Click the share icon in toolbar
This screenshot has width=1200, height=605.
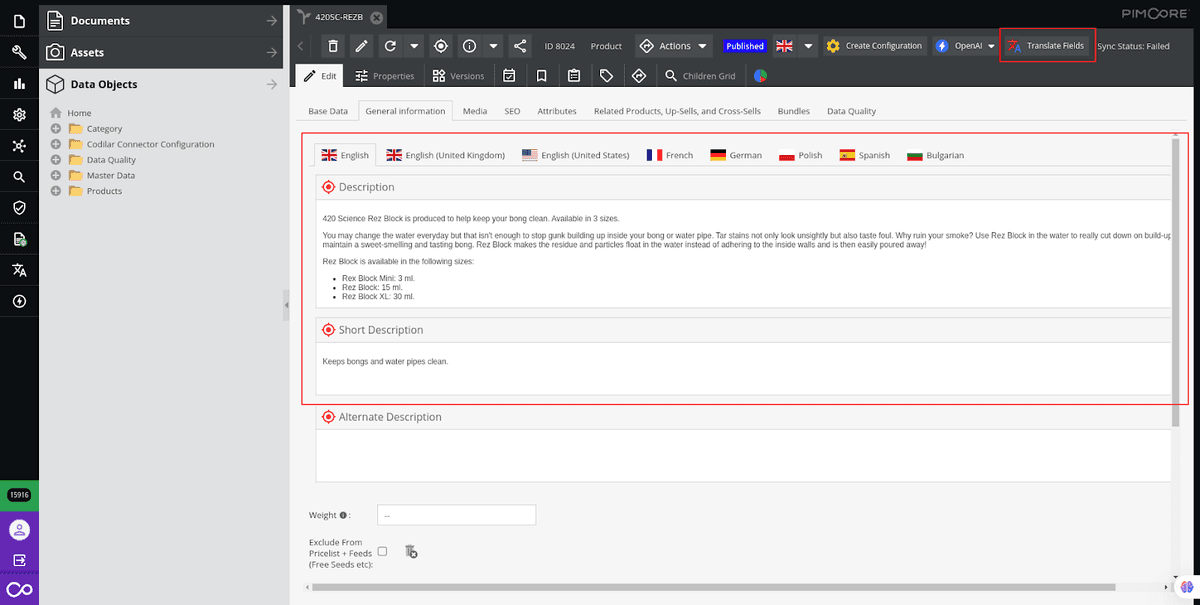click(x=519, y=46)
